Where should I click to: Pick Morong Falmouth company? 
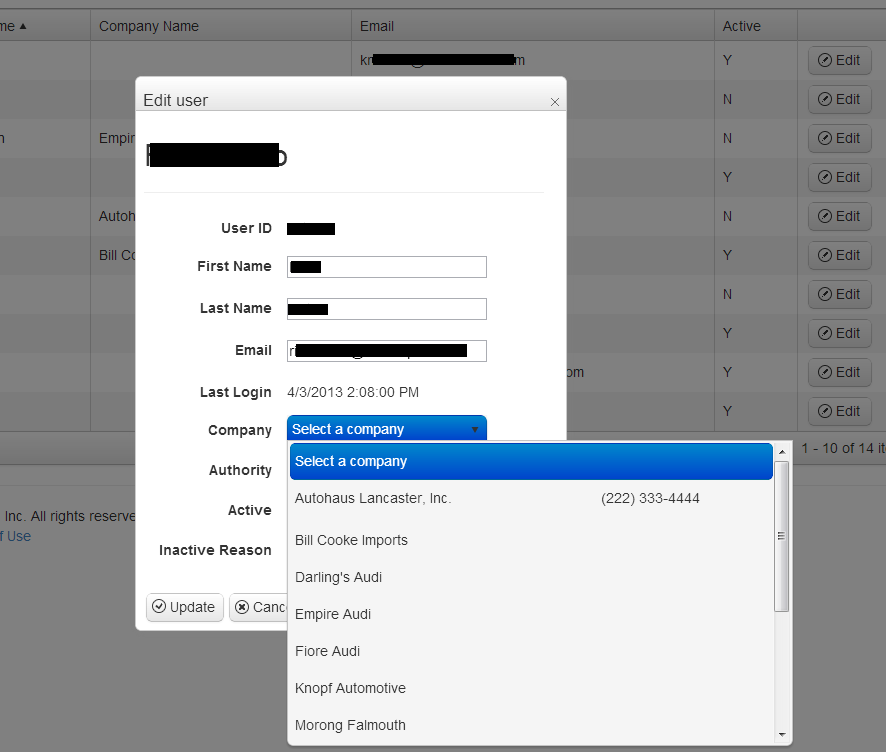(x=531, y=725)
